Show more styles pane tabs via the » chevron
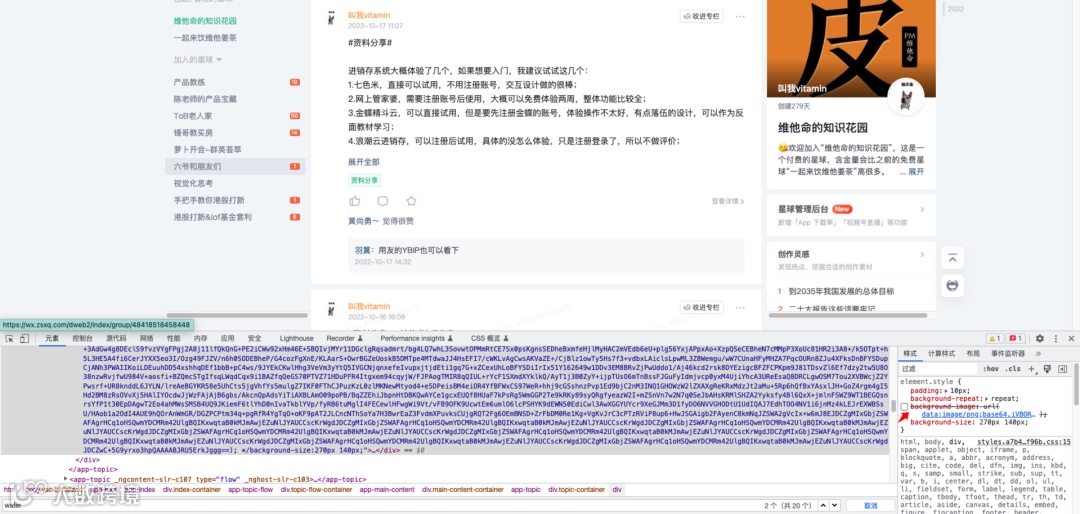This screenshot has height=514, width=1080. click(1039, 353)
